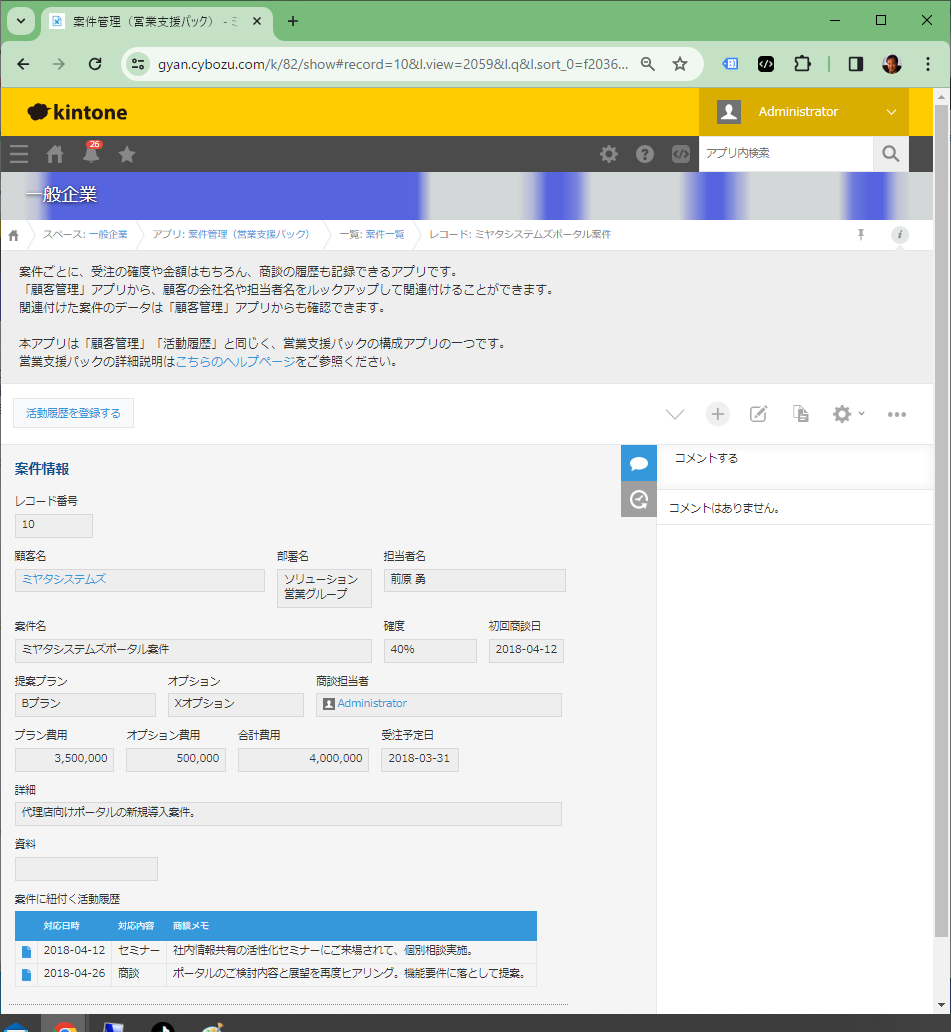Duplicate the record using the copy icon
Viewport: 951px width, 1032px height.
(x=800, y=414)
